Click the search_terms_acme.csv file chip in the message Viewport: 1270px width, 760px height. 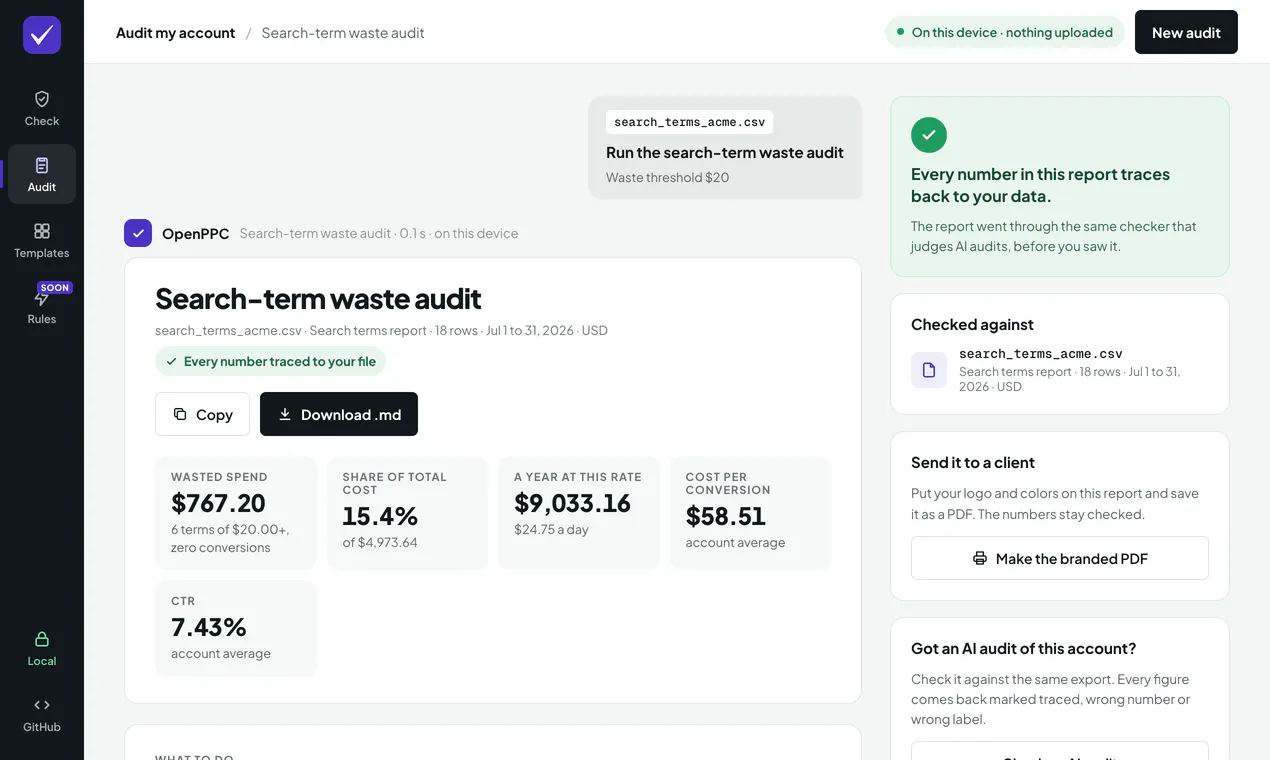tap(689, 122)
